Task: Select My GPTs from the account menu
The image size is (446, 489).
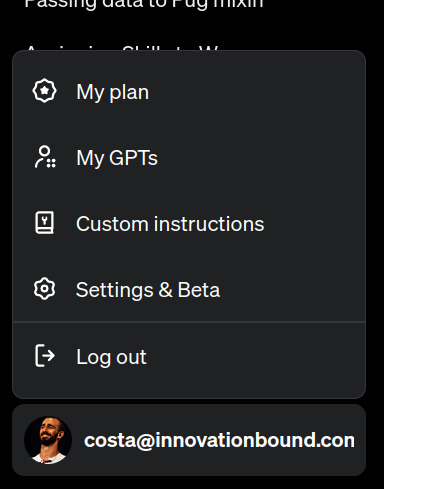Action: pyautogui.click(x=189, y=157)
